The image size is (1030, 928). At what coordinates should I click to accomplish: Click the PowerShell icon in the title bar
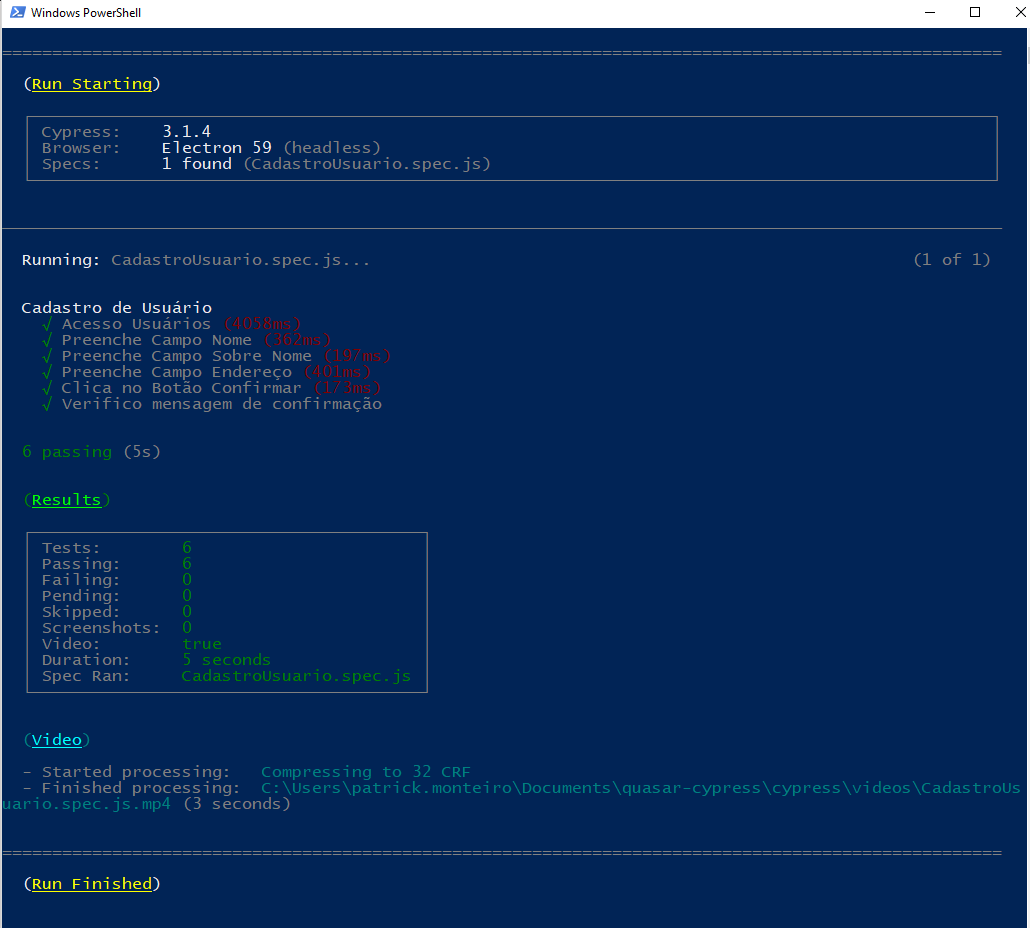(x=17, y=13)
